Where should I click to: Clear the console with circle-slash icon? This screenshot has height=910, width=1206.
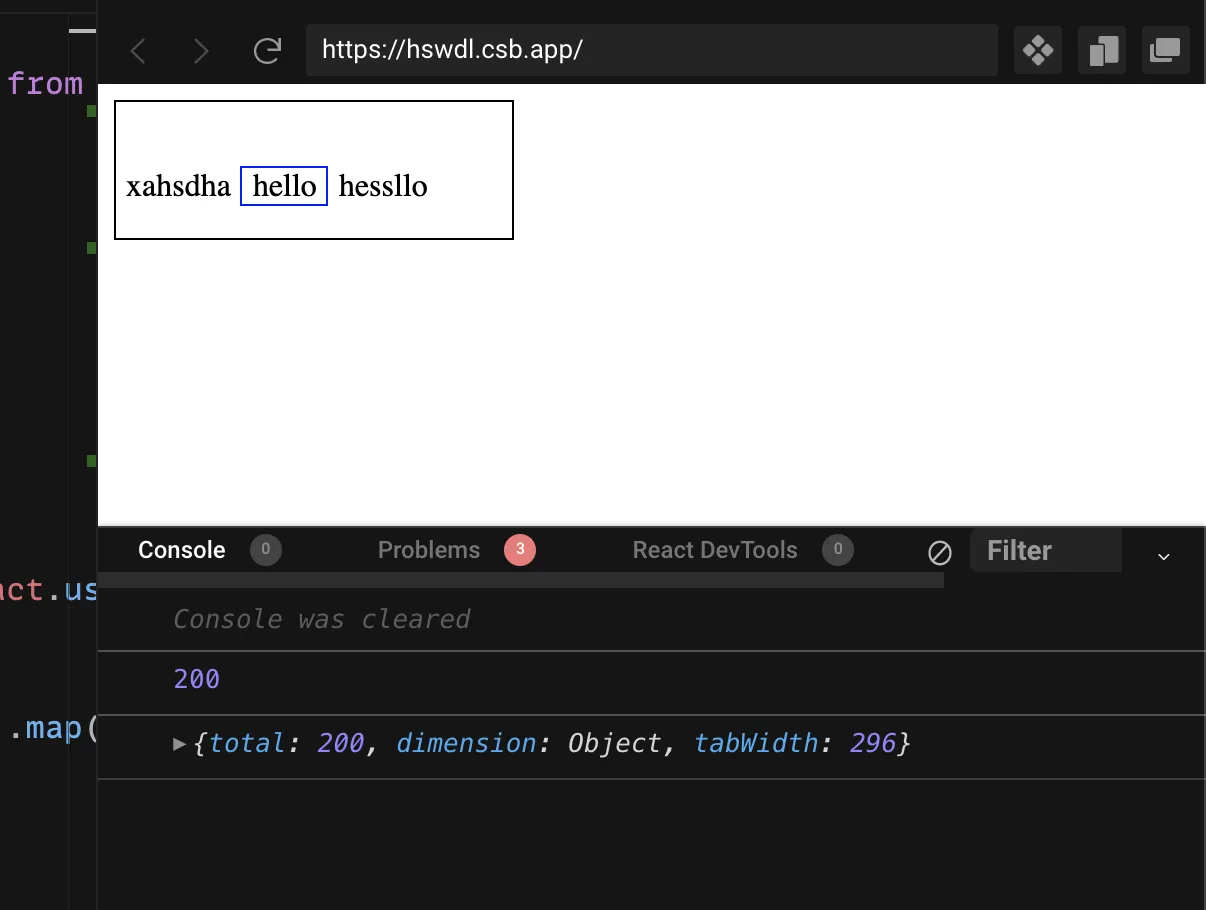pyautogui.click(x=940, y=552)
